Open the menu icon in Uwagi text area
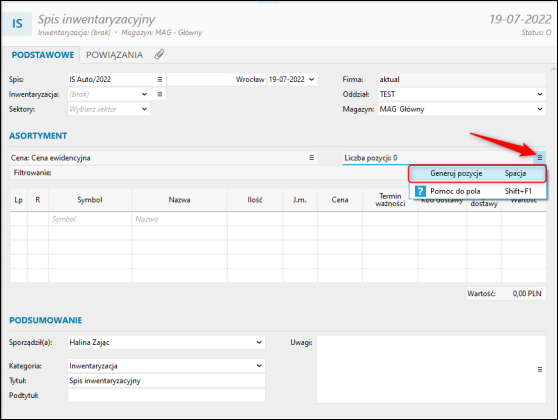The width and height of the screenshot is (558, 420). (x=539, y=370)
